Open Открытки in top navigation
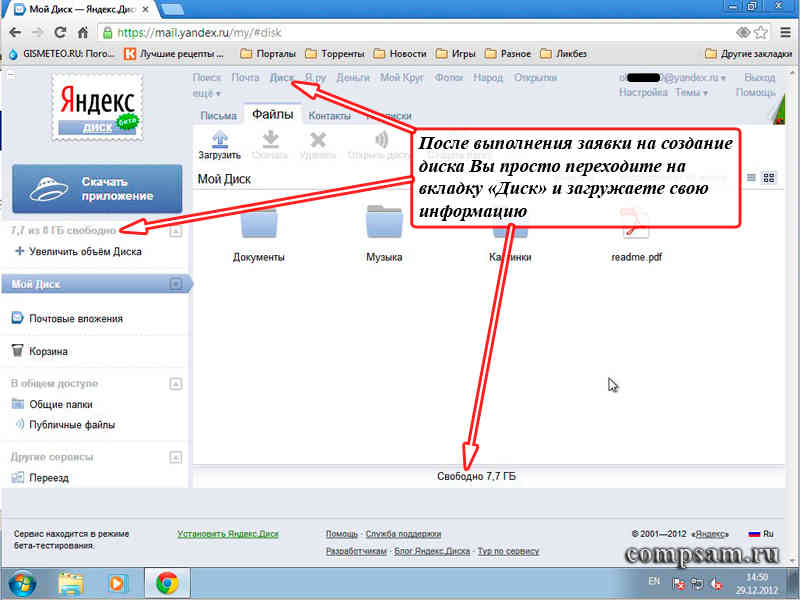Screen dimensions: 800x600 click(535, 78)
